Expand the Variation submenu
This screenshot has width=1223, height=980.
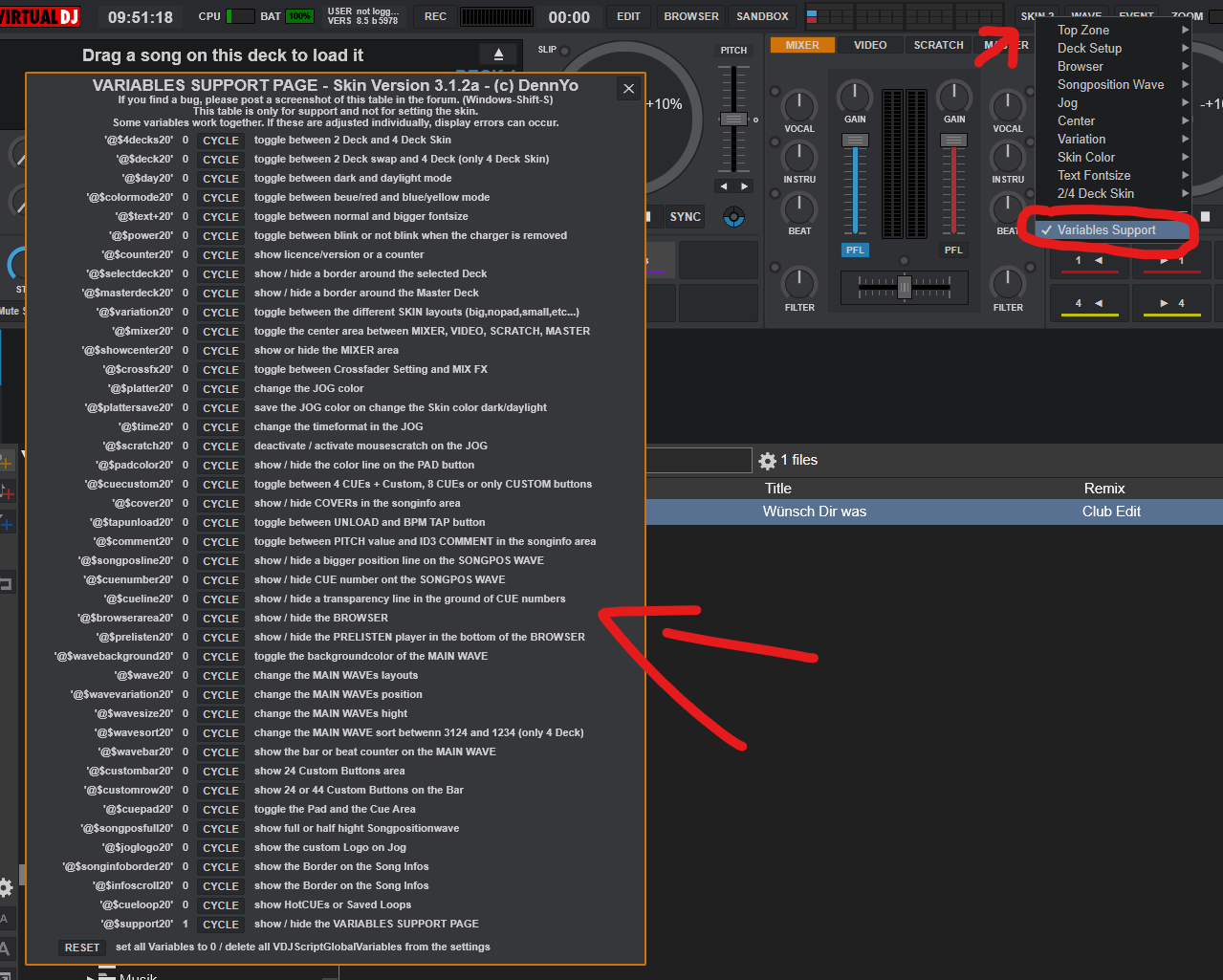[x=1113, y=140]
